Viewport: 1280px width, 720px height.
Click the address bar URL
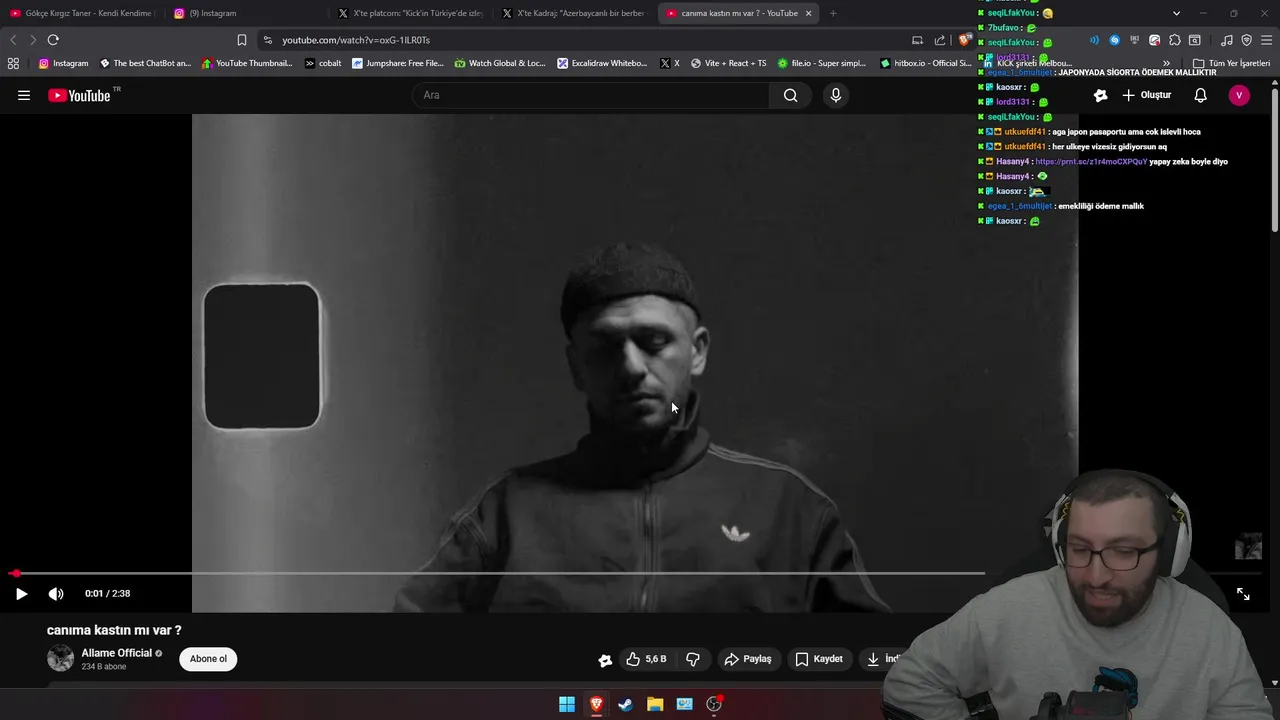click(356, 40)
